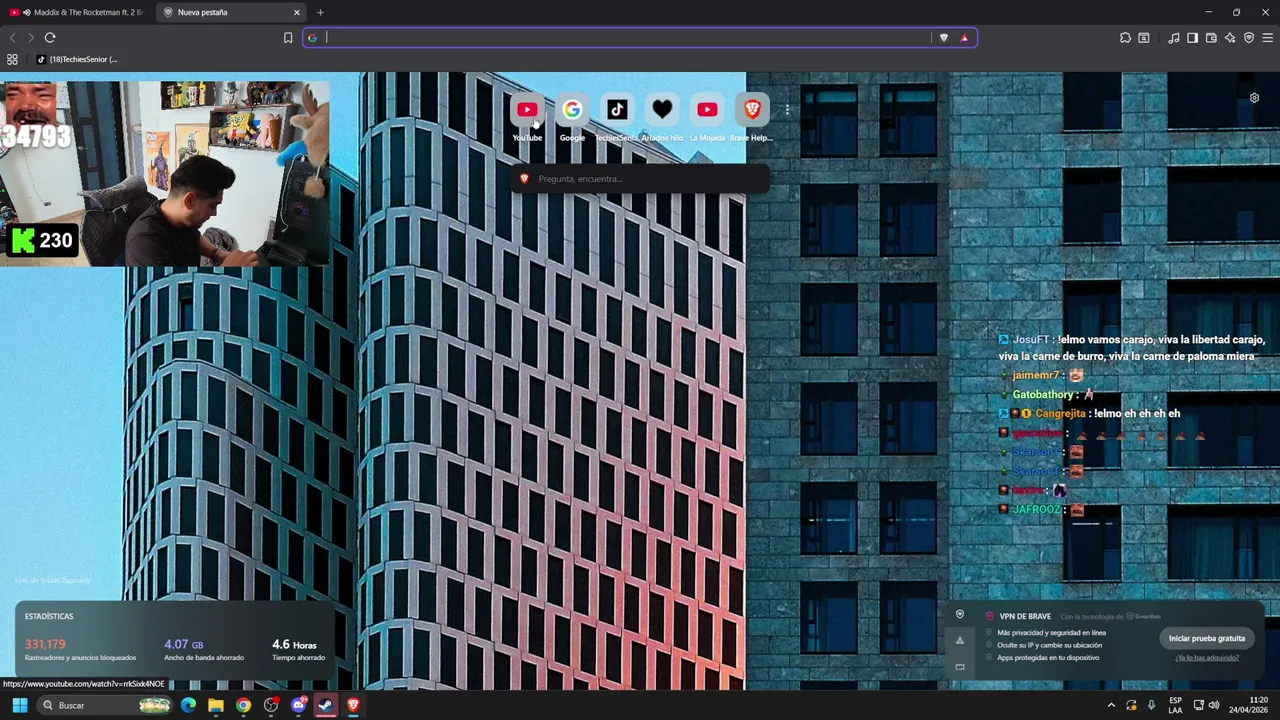The height and width of the screenshot is (720, 1280).
Task: Go back arrow button
Action: (13, 38)
